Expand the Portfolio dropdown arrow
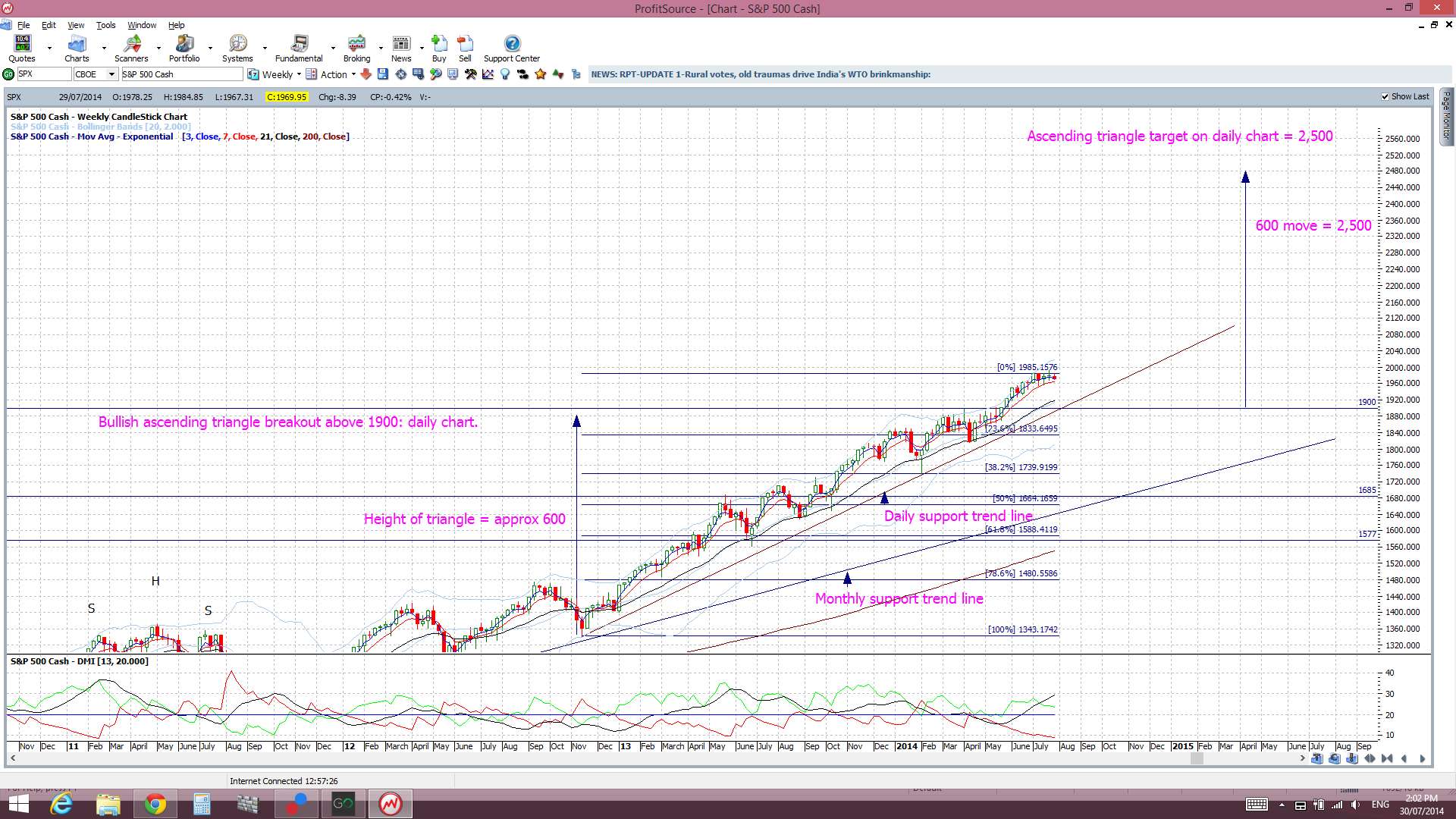This screenshot has height=819, width=1456. [x=210, y=49]
